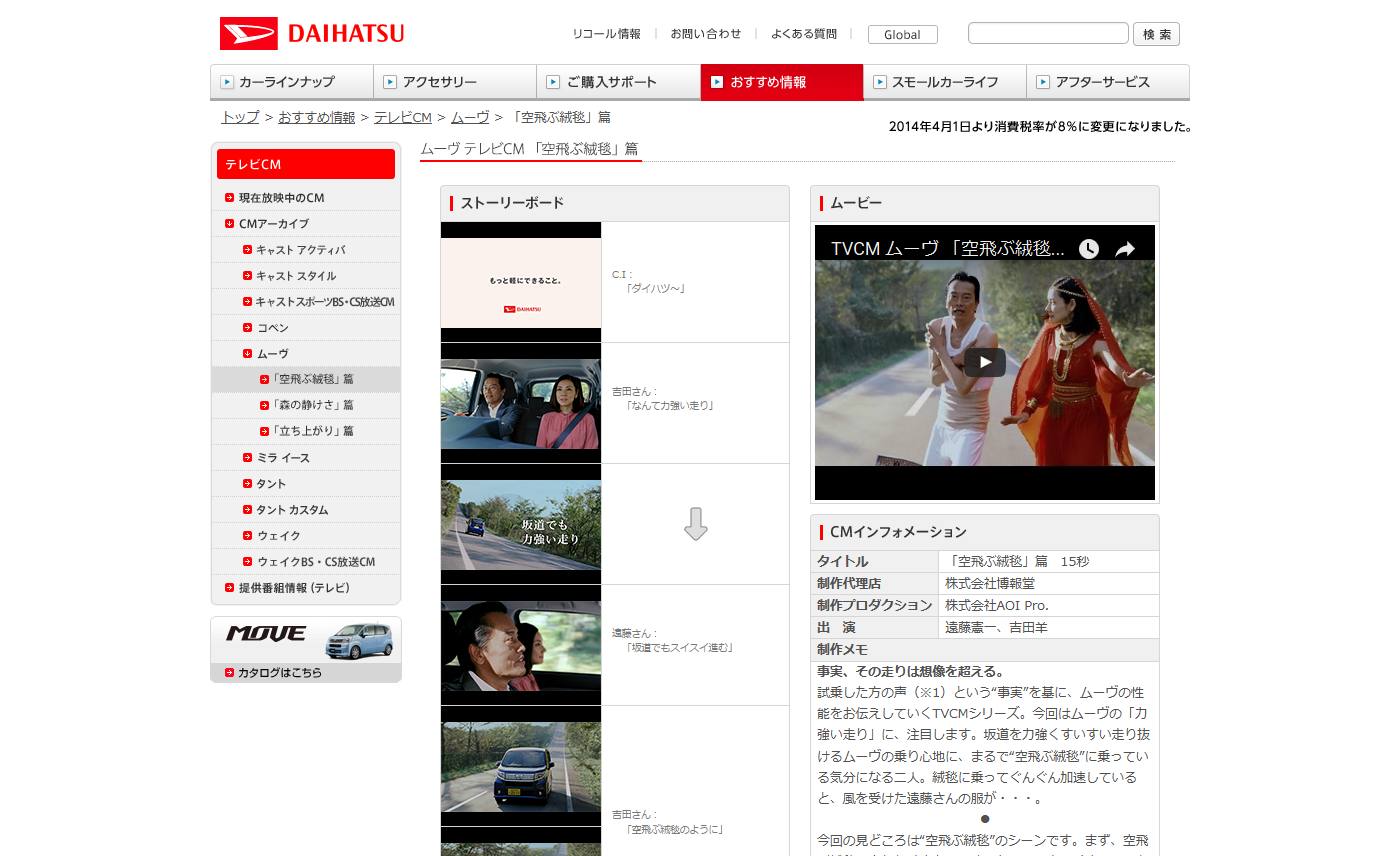The width and height of the screenshot is (1400, 856).
Task: Open カーラインナップ menu
Action: 292,82
